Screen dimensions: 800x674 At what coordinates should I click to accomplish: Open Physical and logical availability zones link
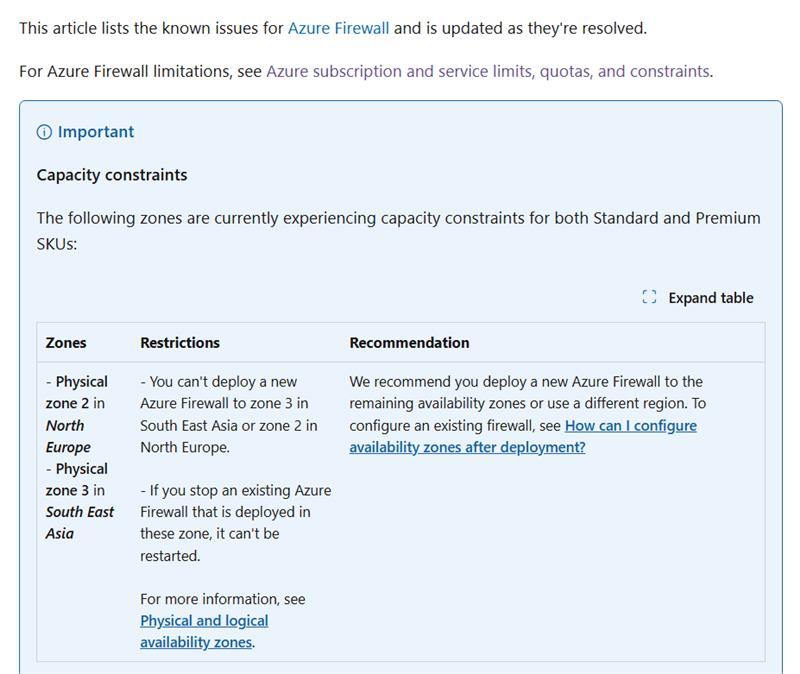[204, 631]
